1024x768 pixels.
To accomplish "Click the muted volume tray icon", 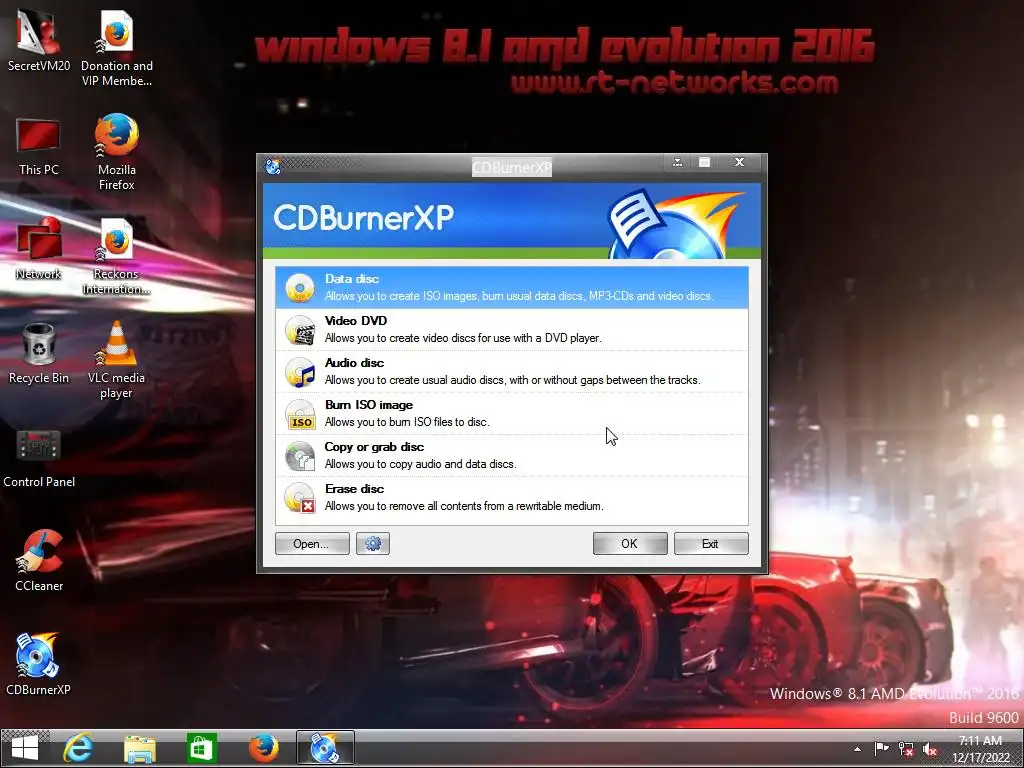I will 930,749.
